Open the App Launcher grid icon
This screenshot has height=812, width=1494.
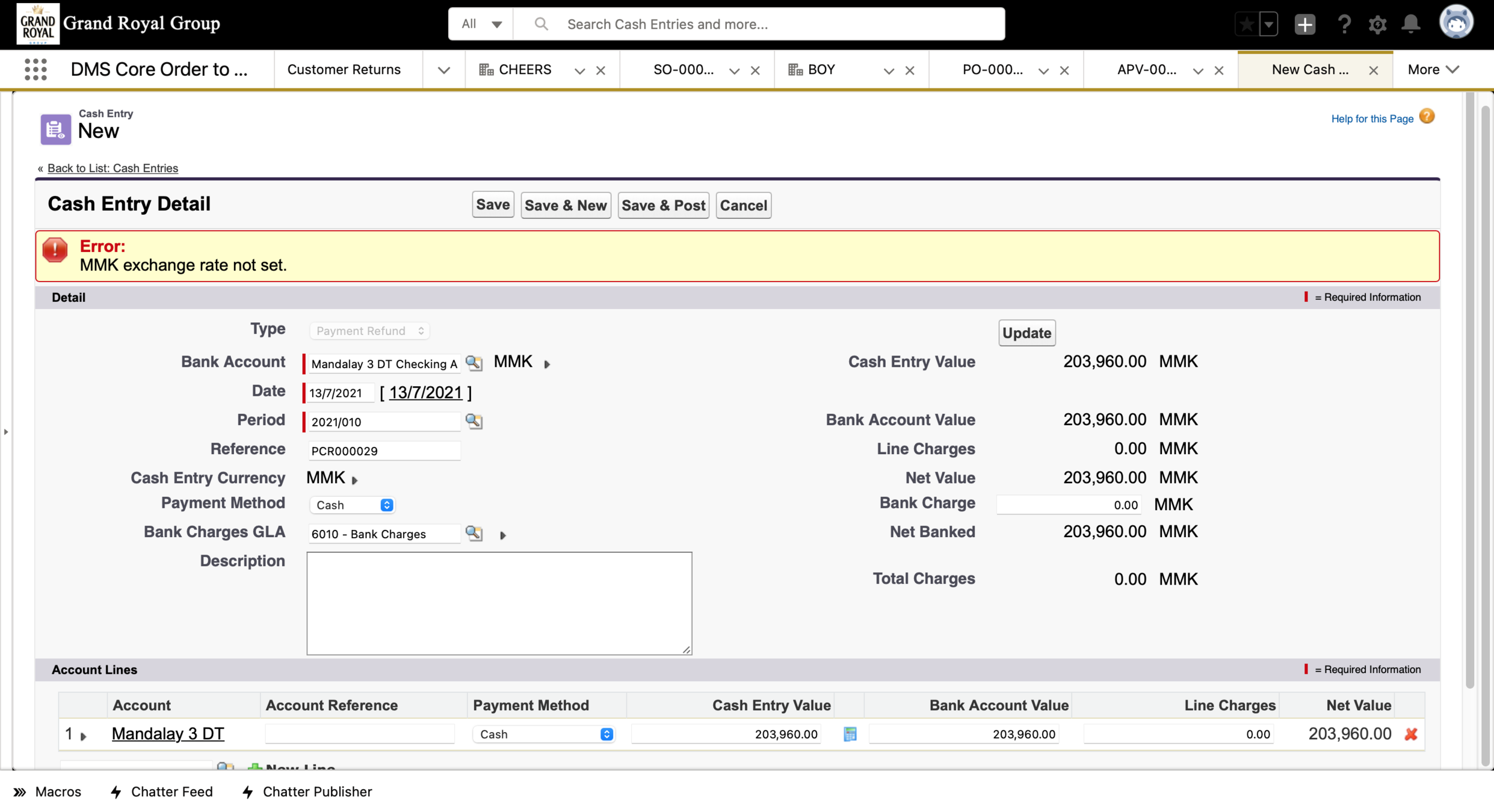pyautogui.click(x=35, y=70)
